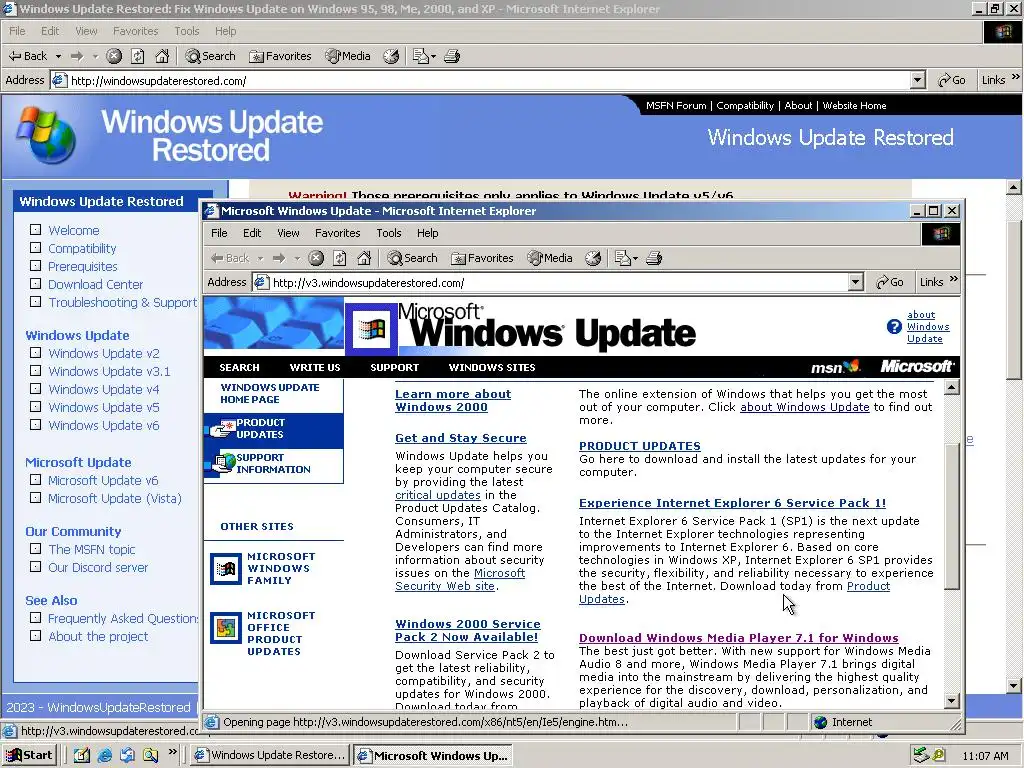1024x768 pixels.
Task: Open Tools menu in front Windows Update window
Action: click(x=389, y=233)
